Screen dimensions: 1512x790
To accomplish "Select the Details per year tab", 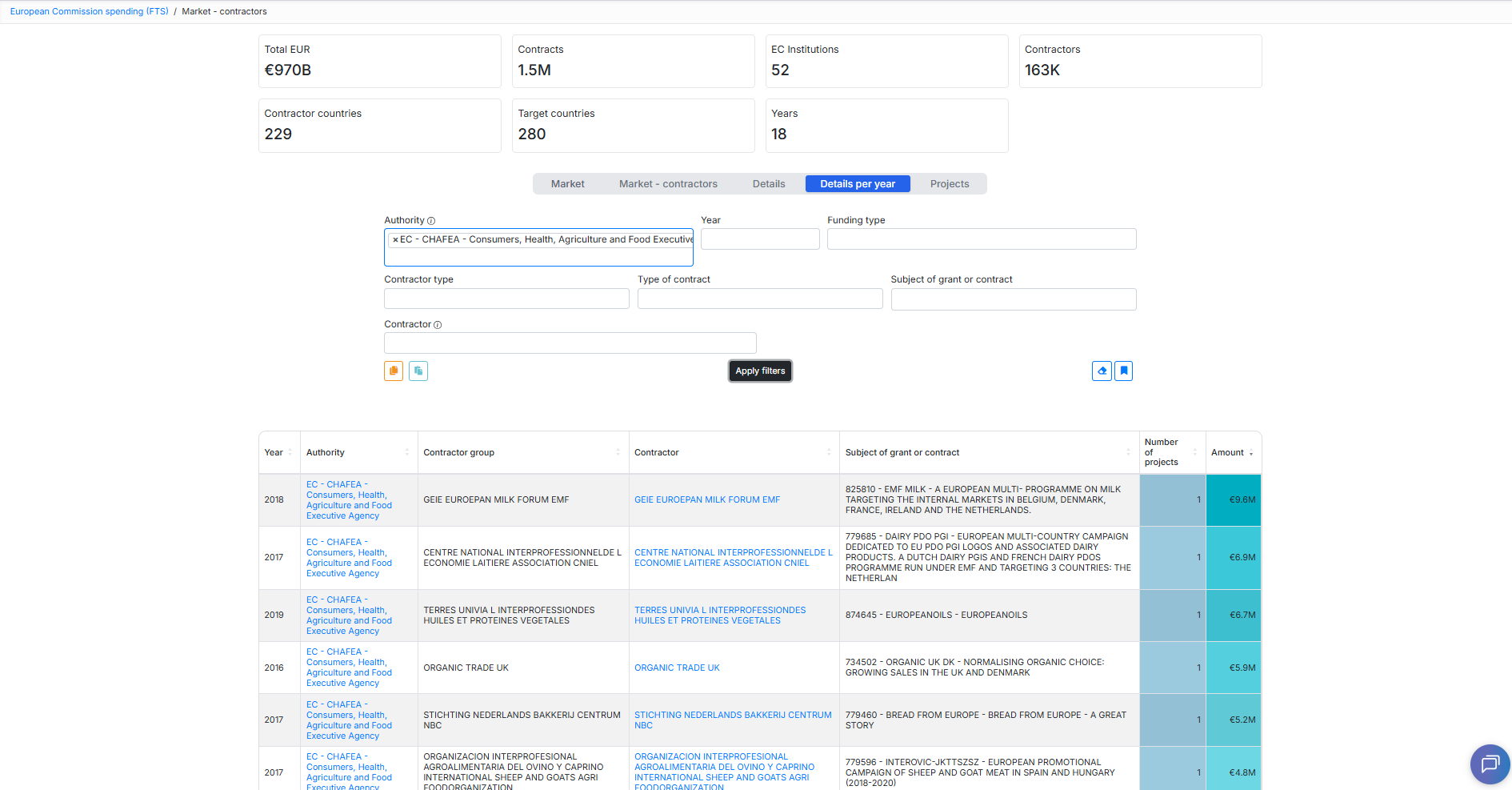I will pos(858,184).
